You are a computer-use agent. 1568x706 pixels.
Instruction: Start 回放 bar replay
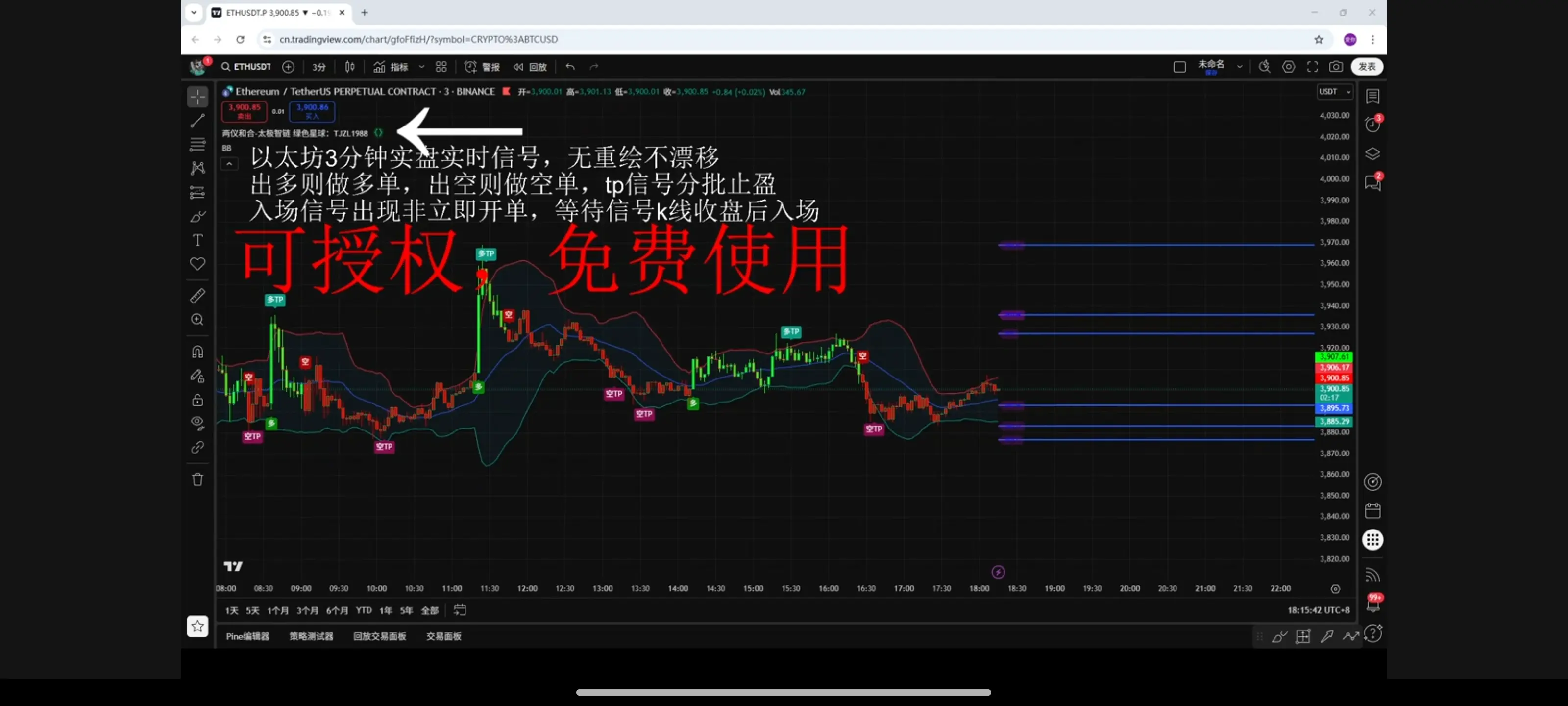pyautogui.click(x=530, y=67)
